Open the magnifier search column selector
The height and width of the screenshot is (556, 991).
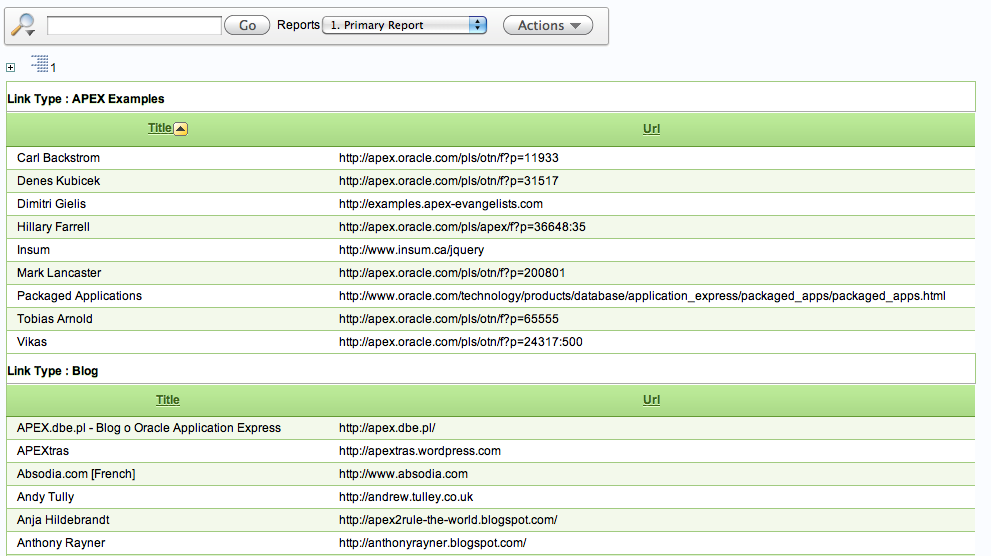[23, 25]
